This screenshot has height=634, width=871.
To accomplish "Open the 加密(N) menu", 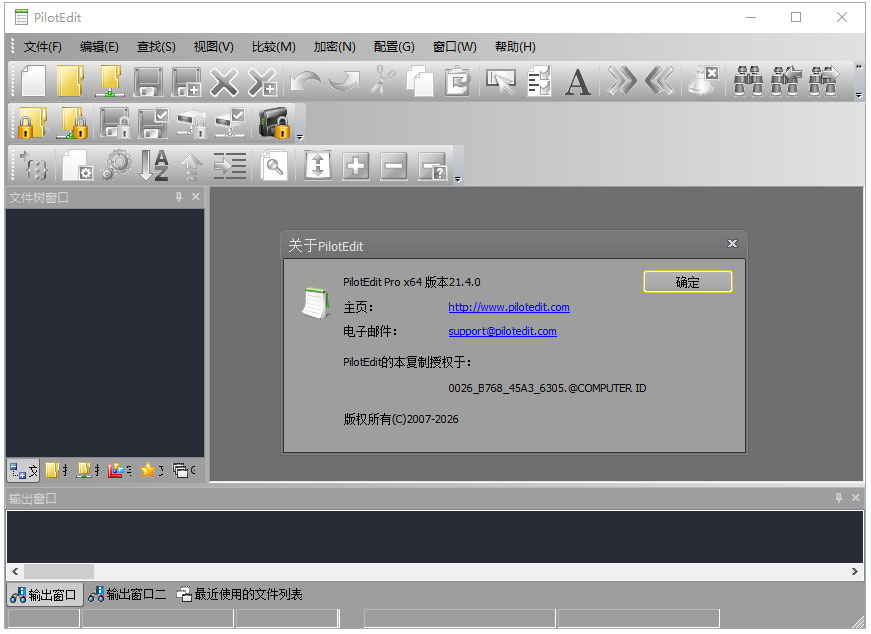I will (334, 47).
